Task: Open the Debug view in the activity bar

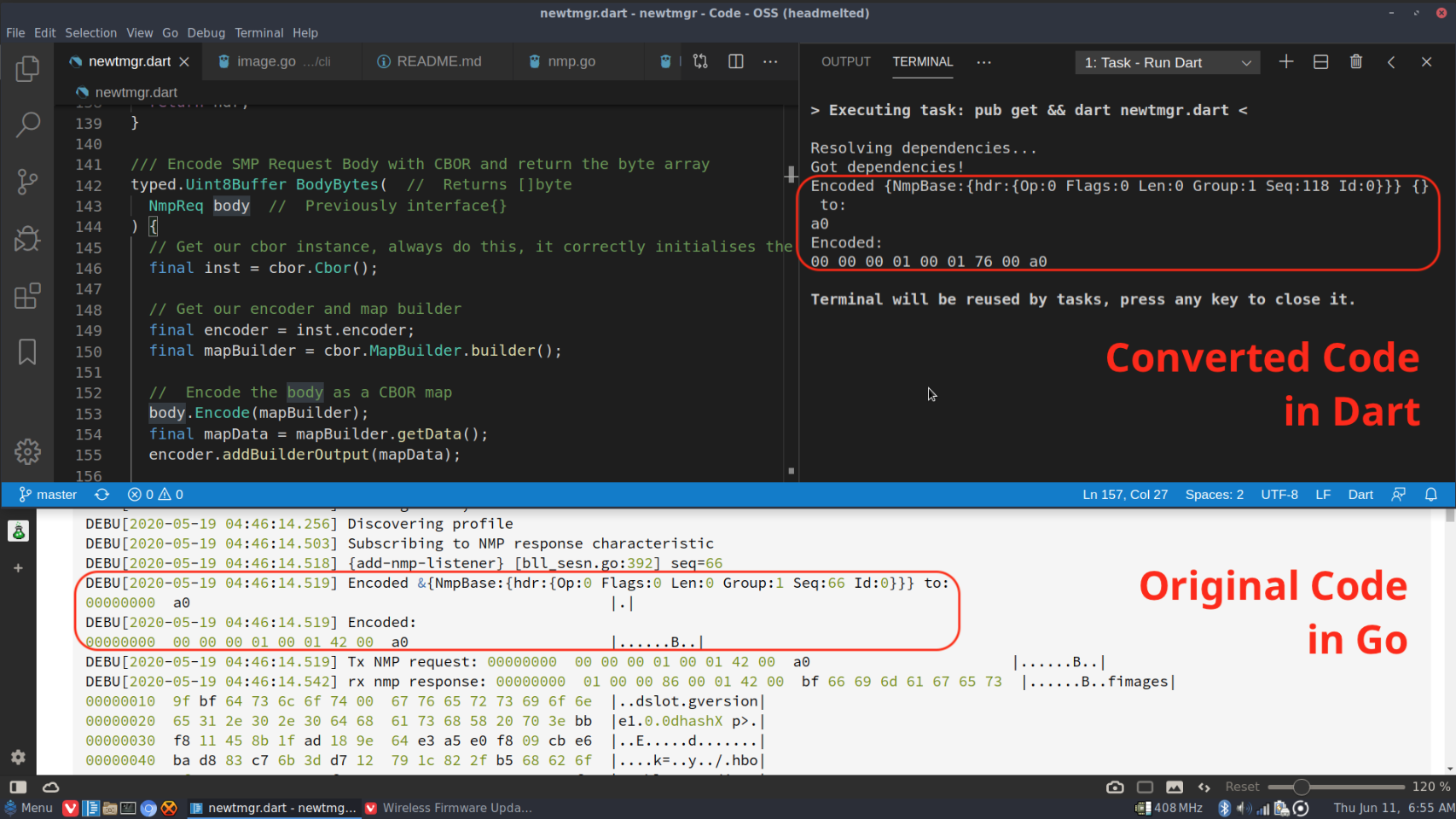Action: (27, 239)
